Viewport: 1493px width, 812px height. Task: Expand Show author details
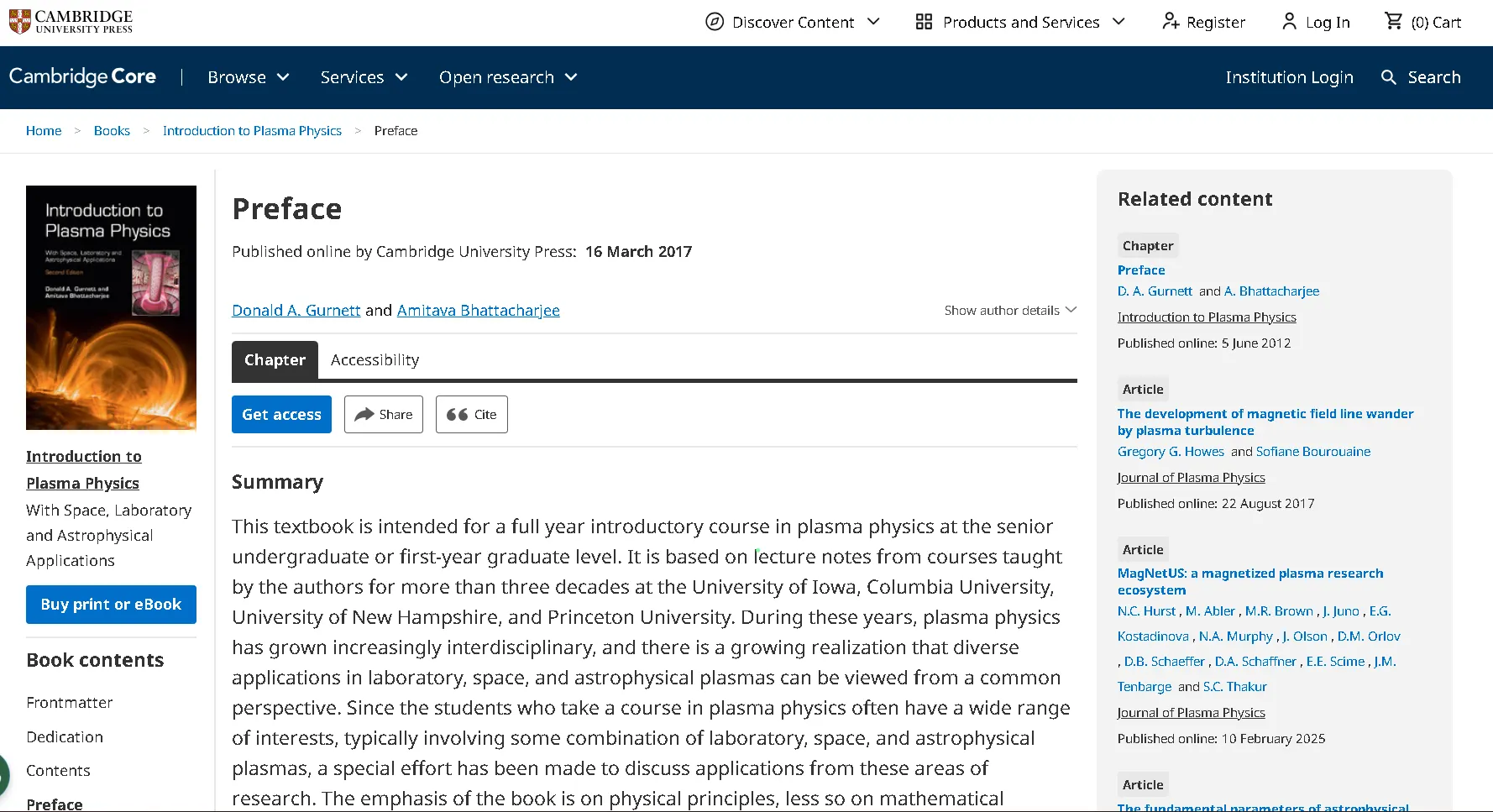point(1008,310)
